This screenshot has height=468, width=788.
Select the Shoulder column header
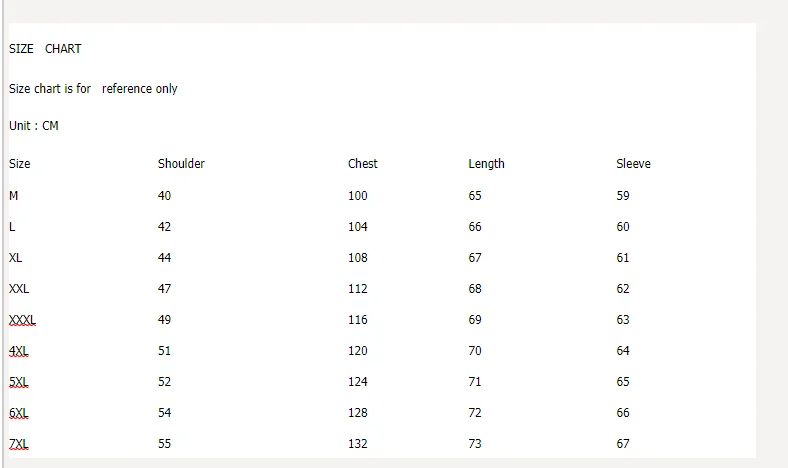click(x=181, y=164)
